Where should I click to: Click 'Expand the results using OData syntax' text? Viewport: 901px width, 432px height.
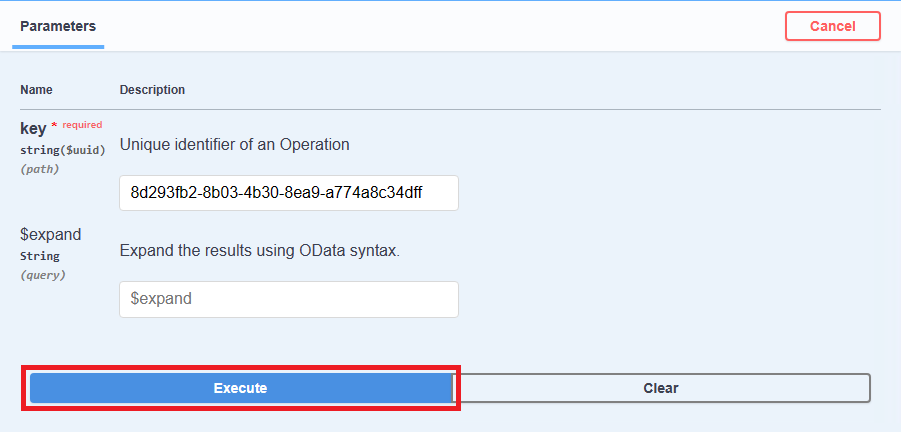pyautogui.click(x=259, y=250)
